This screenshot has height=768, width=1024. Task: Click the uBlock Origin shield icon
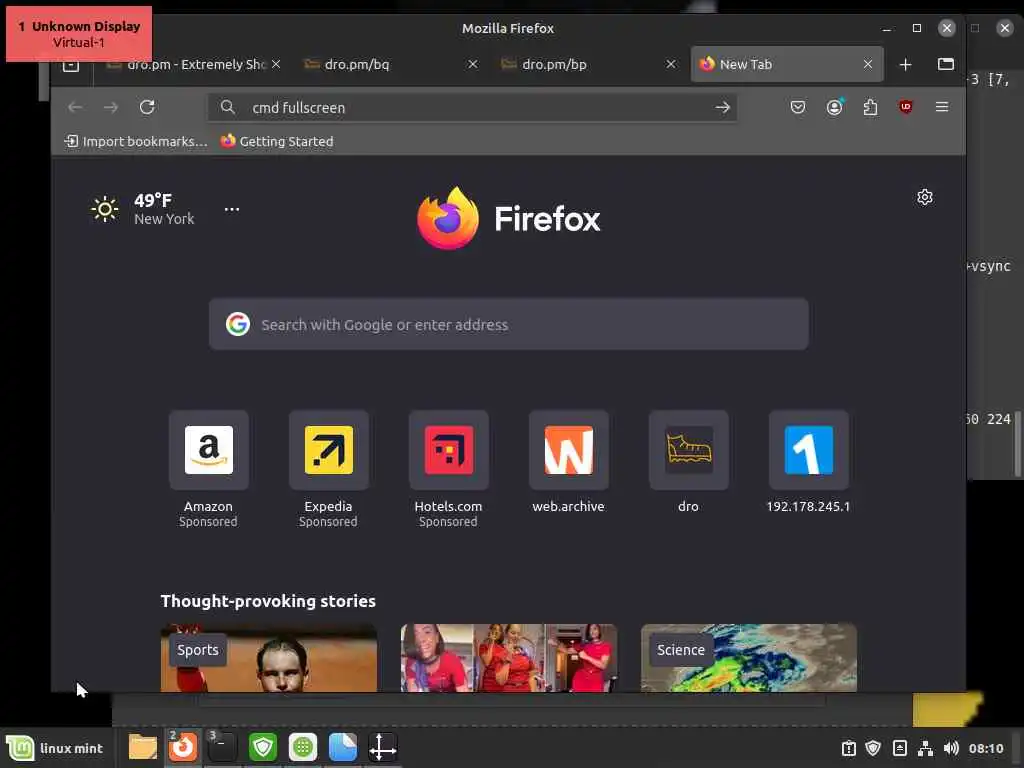click(906, 107)
